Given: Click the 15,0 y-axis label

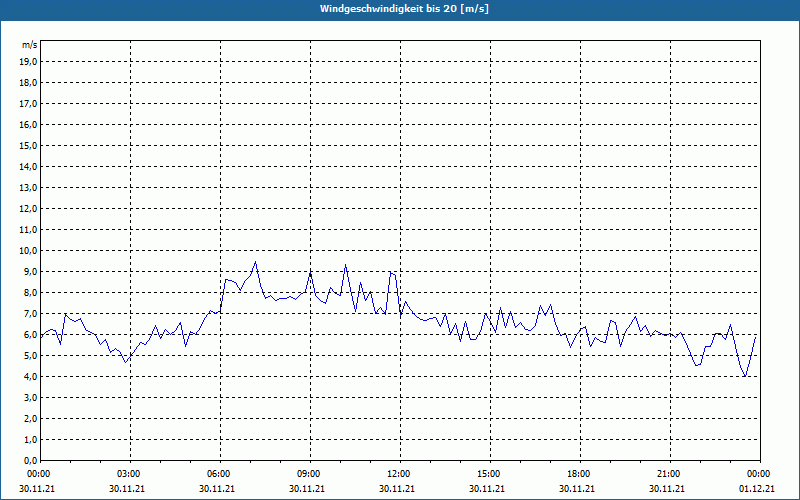Looking at the screenshot, I should [x=28, y=145].
